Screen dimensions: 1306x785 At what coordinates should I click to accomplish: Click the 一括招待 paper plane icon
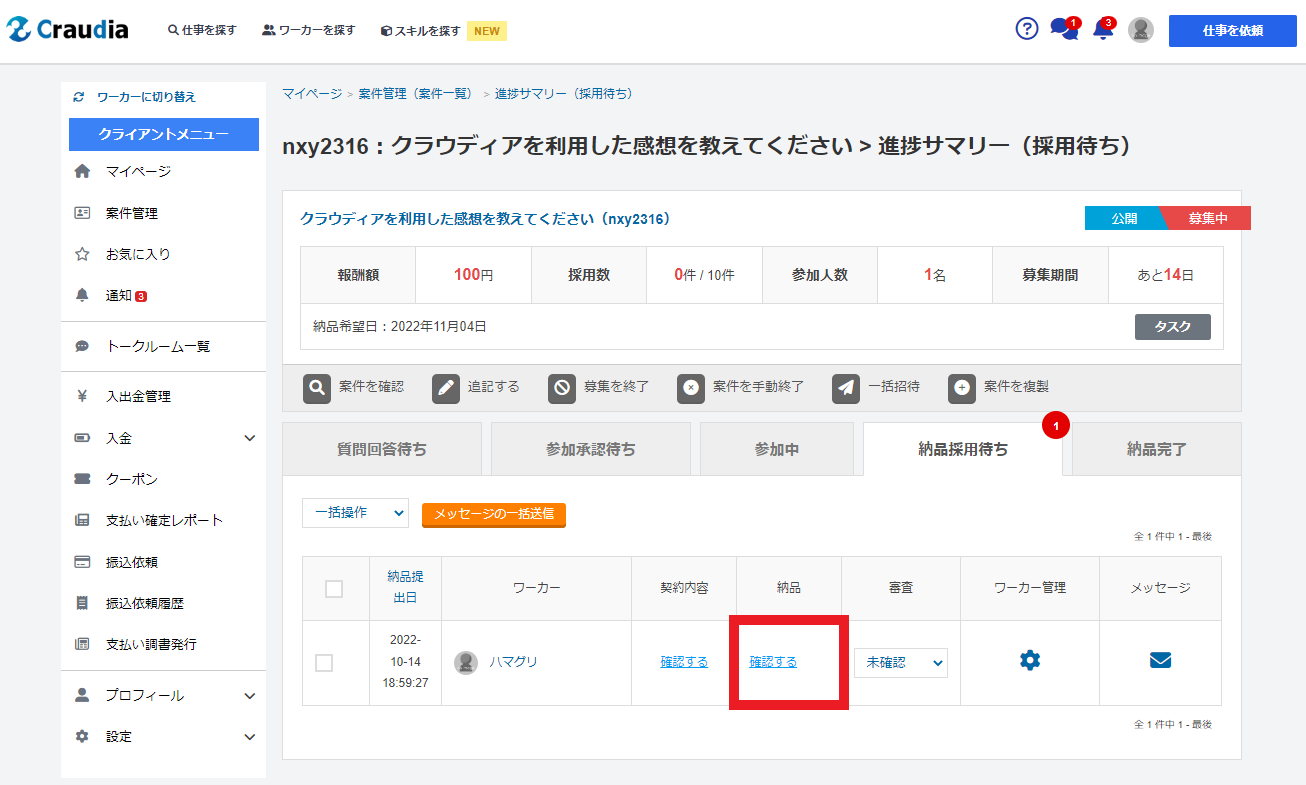point(846,388)
